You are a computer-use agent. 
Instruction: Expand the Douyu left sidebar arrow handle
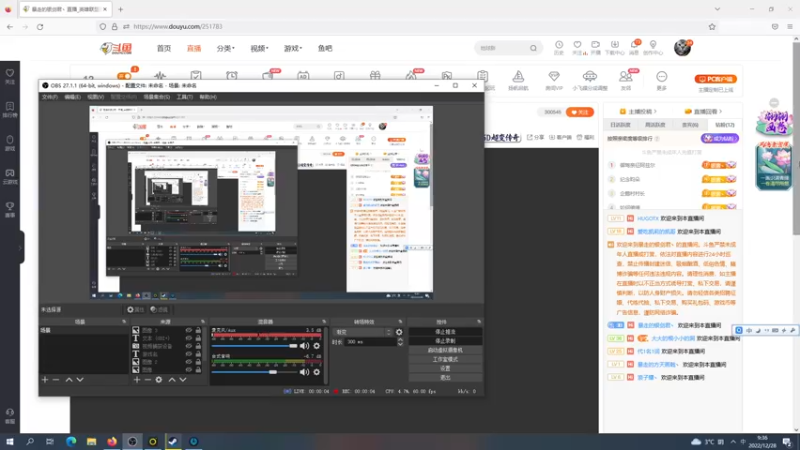(20, 248)
